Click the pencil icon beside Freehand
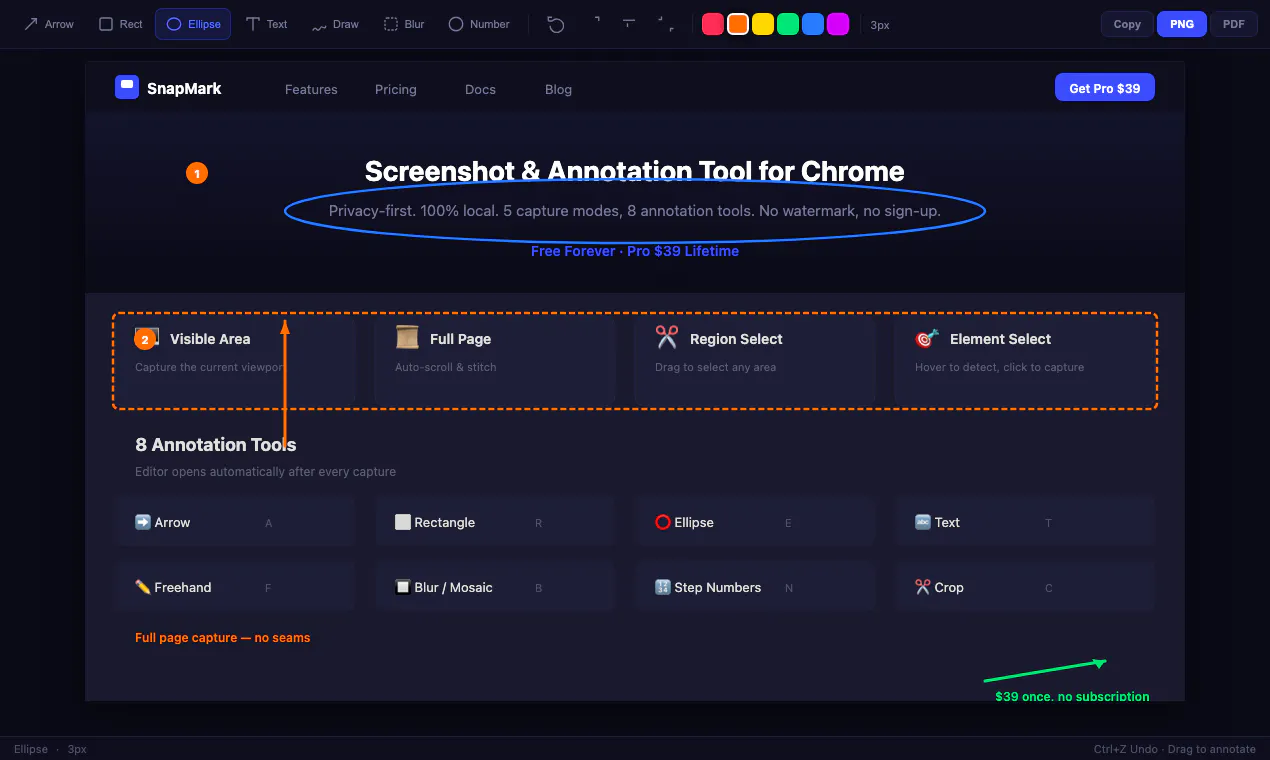 143,587
